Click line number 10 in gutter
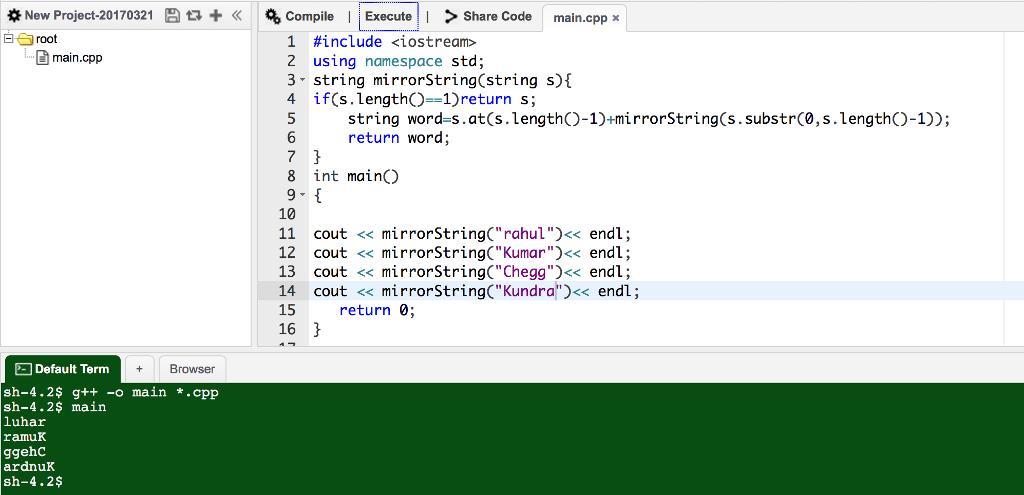1024x495 pixels. [x=287, y=214]
